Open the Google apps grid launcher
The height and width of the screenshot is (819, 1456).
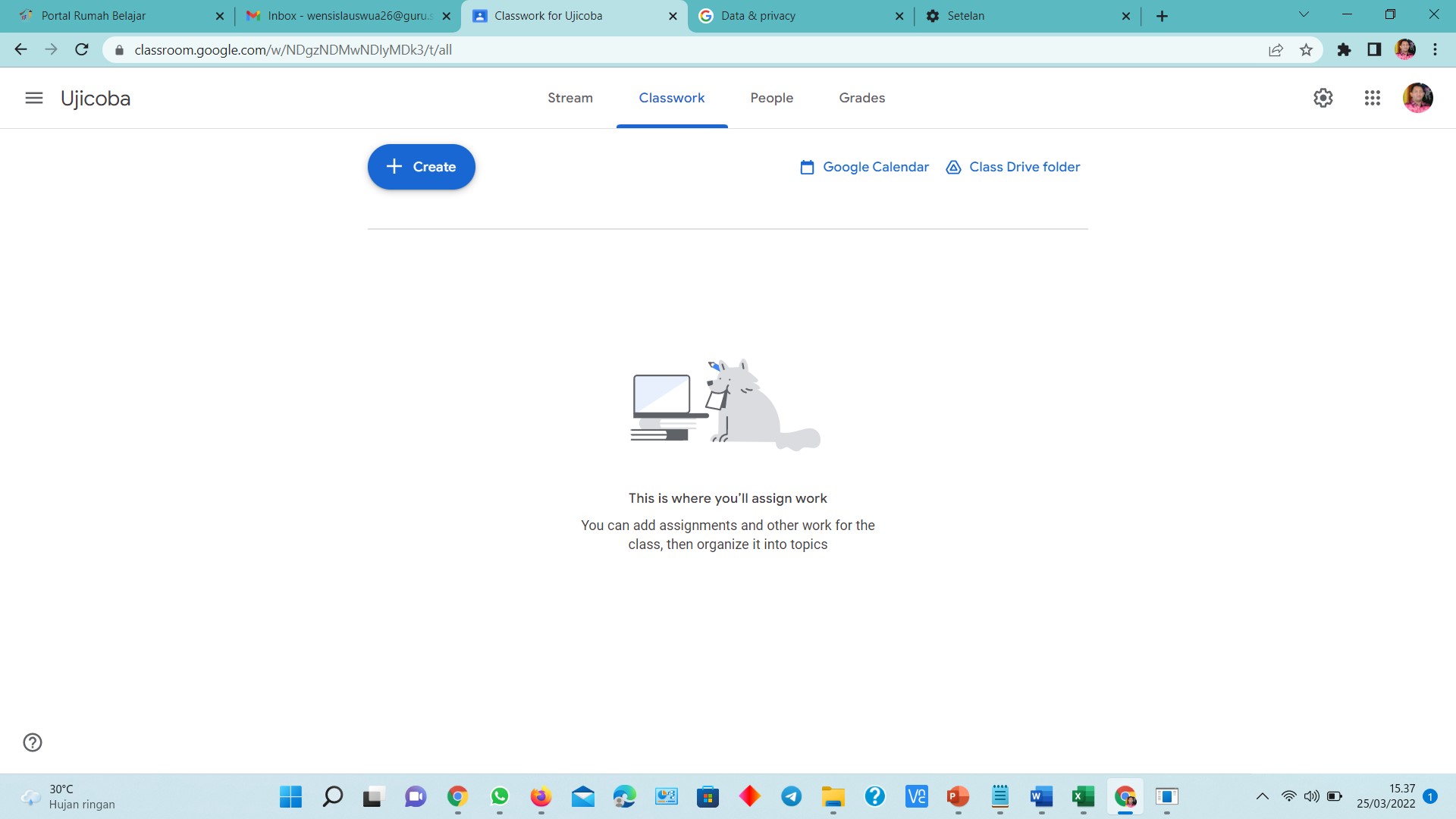click(x=1372, y=98)
